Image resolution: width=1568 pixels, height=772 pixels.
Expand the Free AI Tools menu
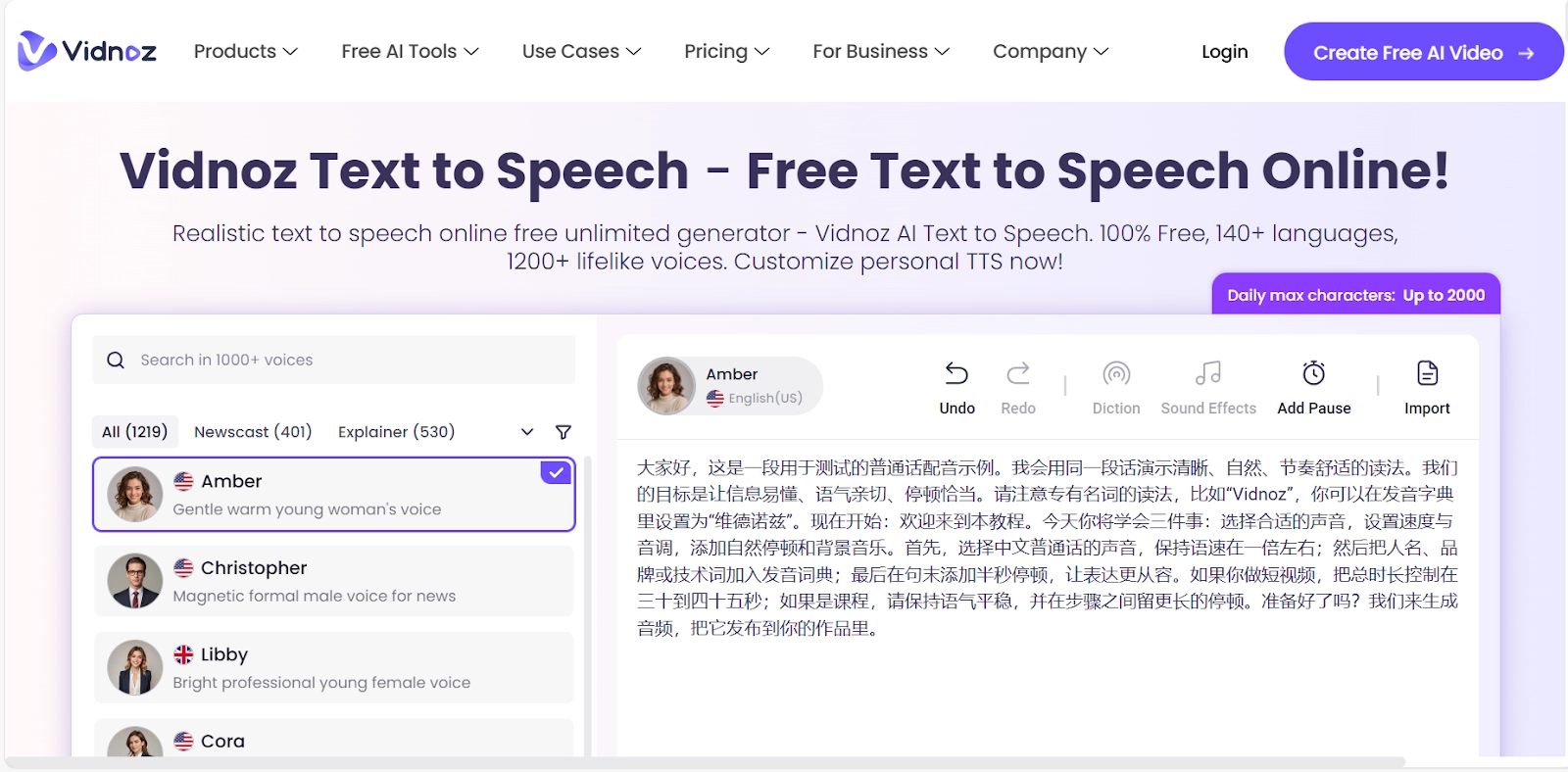click(411, 51)
